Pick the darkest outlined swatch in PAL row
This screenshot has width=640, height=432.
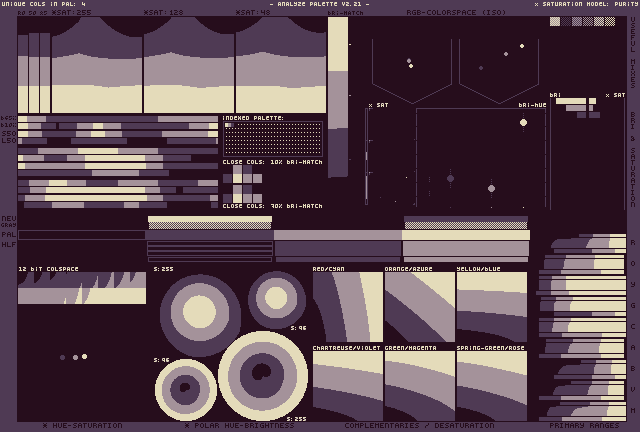tap(82, 235)
